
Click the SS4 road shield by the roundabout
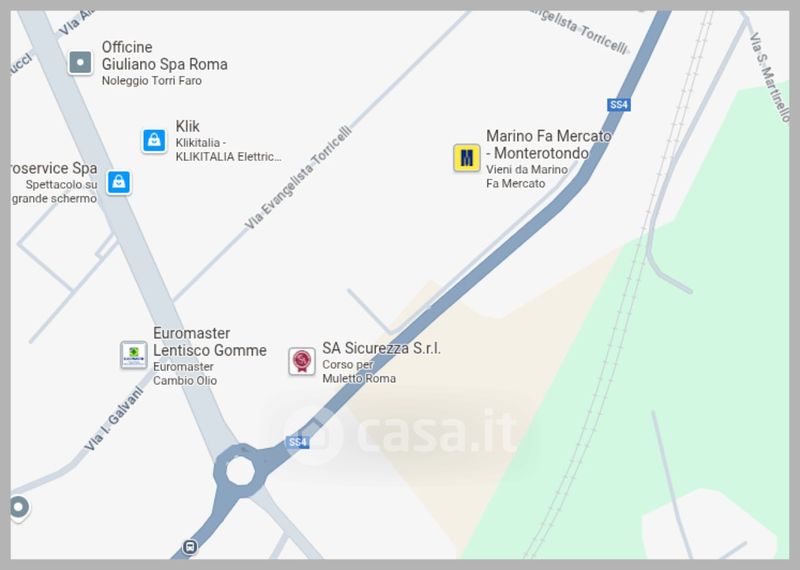point(297,442)
